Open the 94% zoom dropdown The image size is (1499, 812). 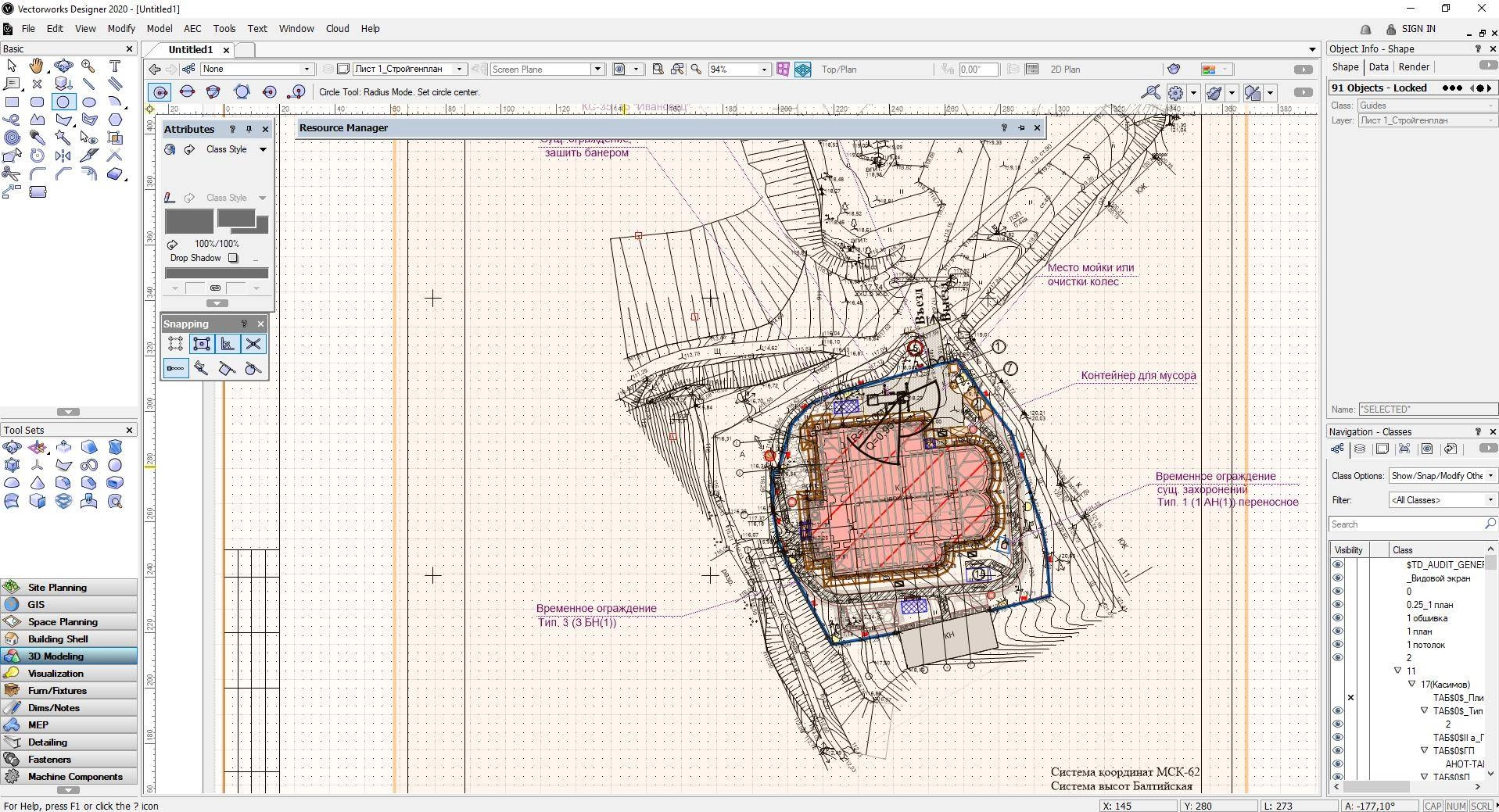(x=739, y=69)
